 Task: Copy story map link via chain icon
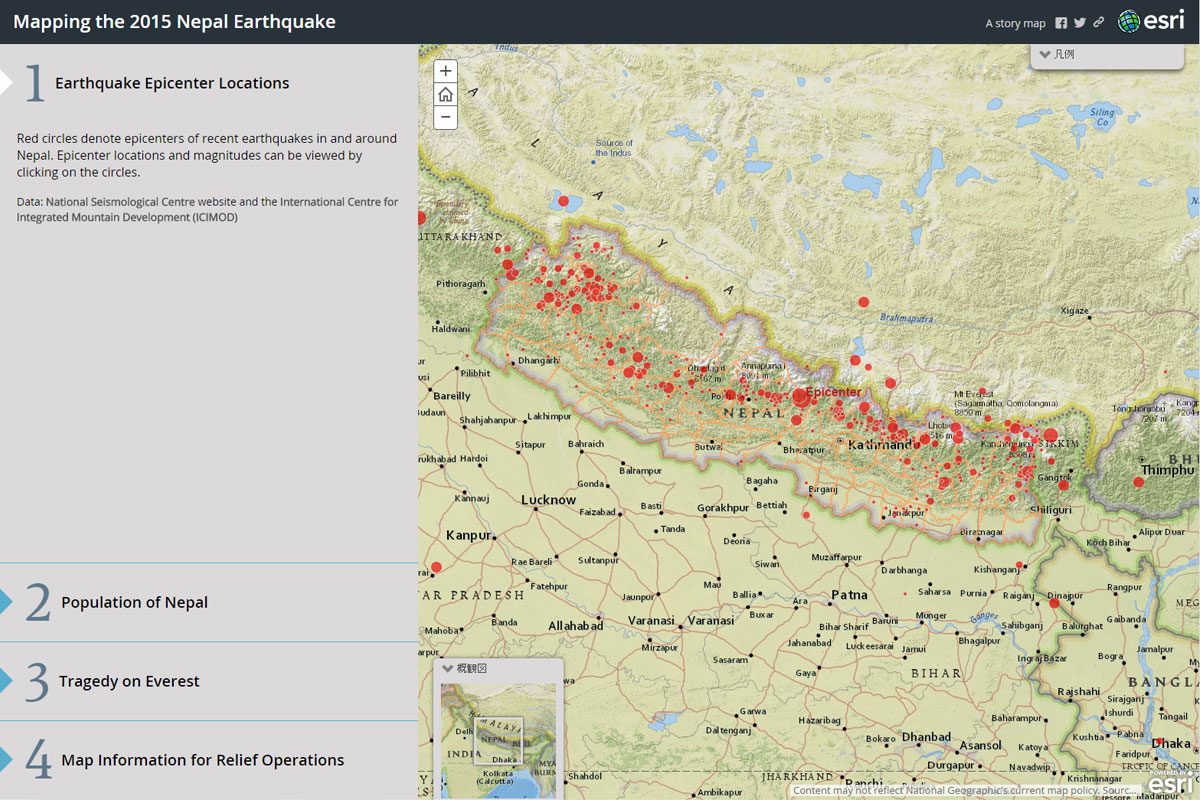pyautogui.click(x=1098, y=23)
